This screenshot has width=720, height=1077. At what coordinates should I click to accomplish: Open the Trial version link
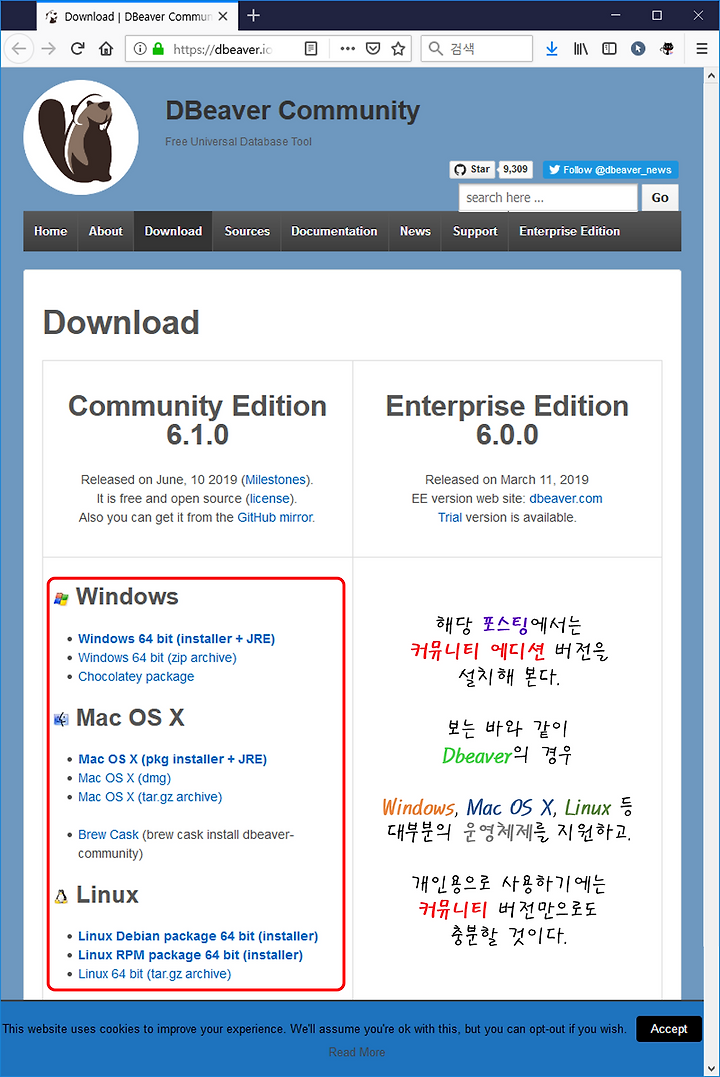point(450,517)
